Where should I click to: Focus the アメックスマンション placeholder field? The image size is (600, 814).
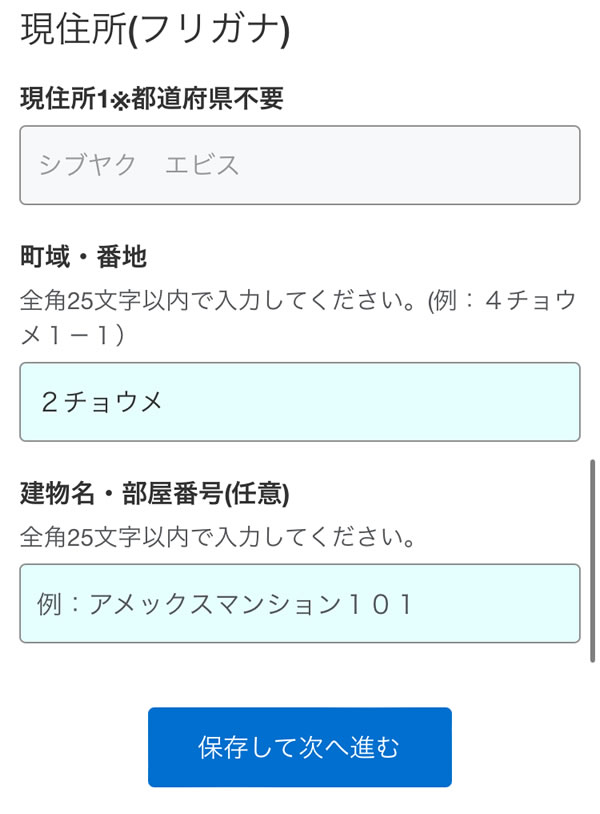point(299,603)
